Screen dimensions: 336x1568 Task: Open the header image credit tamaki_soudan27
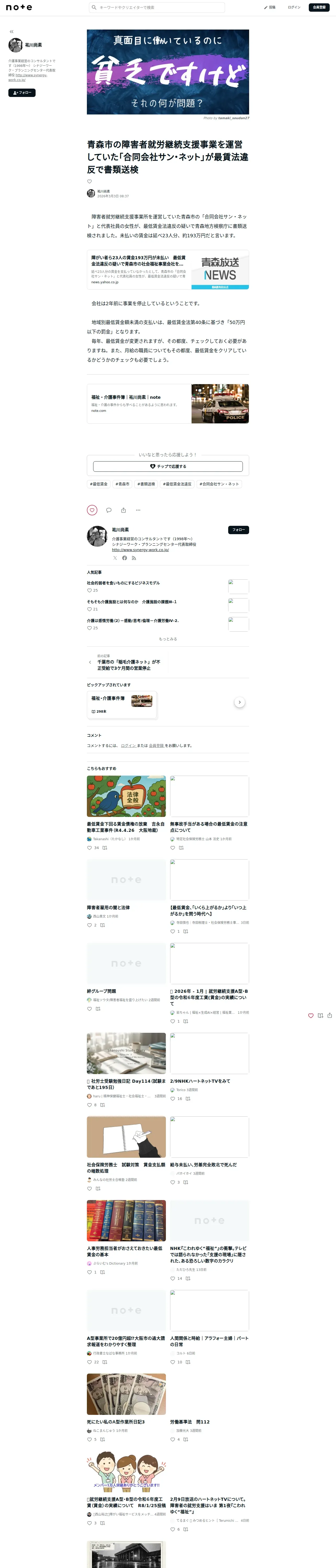pos(234,118)
